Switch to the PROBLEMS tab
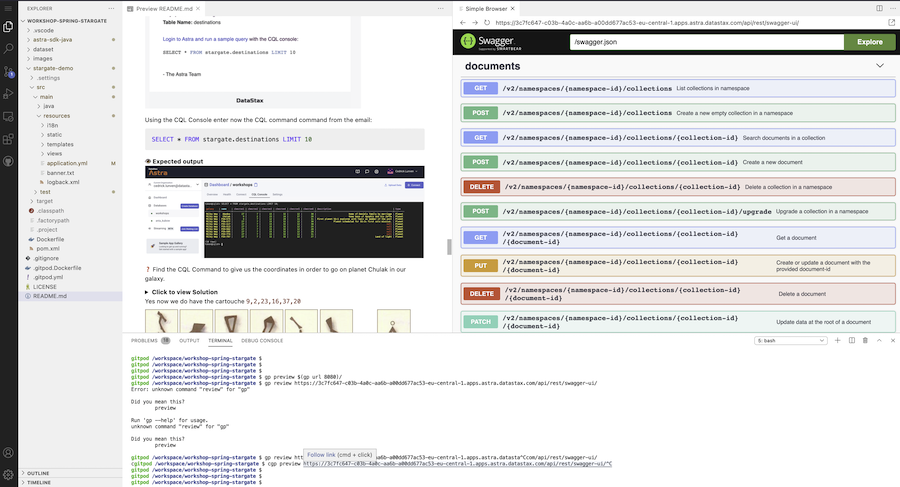 pos(150,341)
